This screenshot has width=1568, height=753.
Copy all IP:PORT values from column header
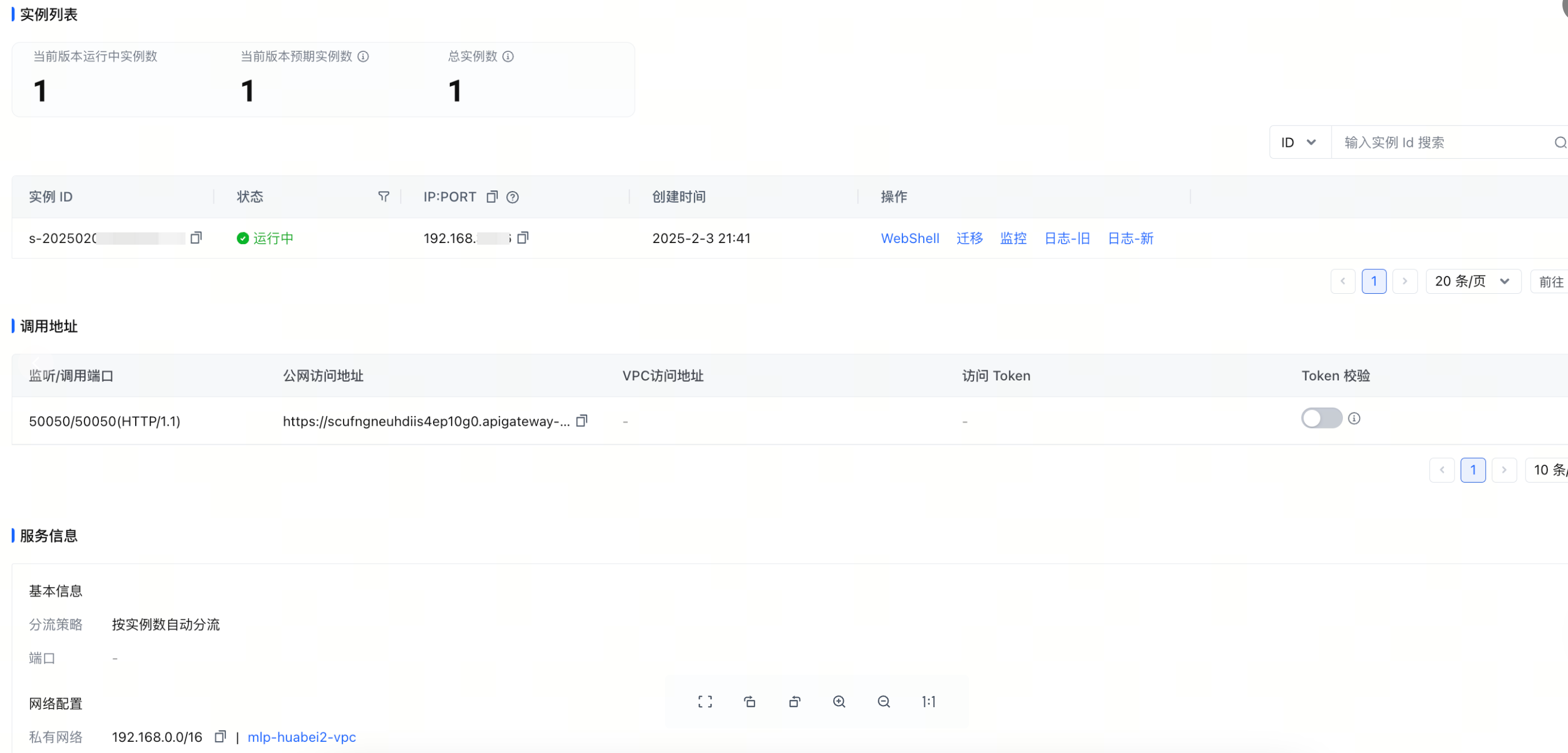click(492, 197)
